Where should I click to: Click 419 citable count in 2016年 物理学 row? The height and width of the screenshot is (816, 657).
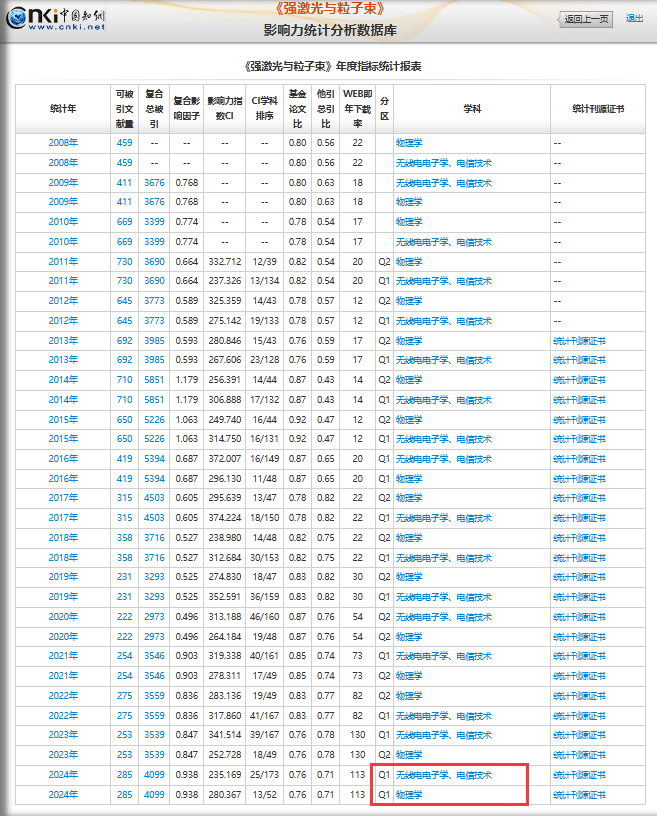coord(124,479)
